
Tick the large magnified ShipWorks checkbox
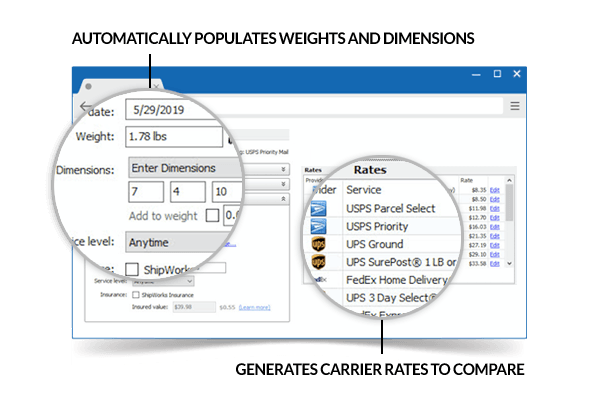click(x=132, y=269)
